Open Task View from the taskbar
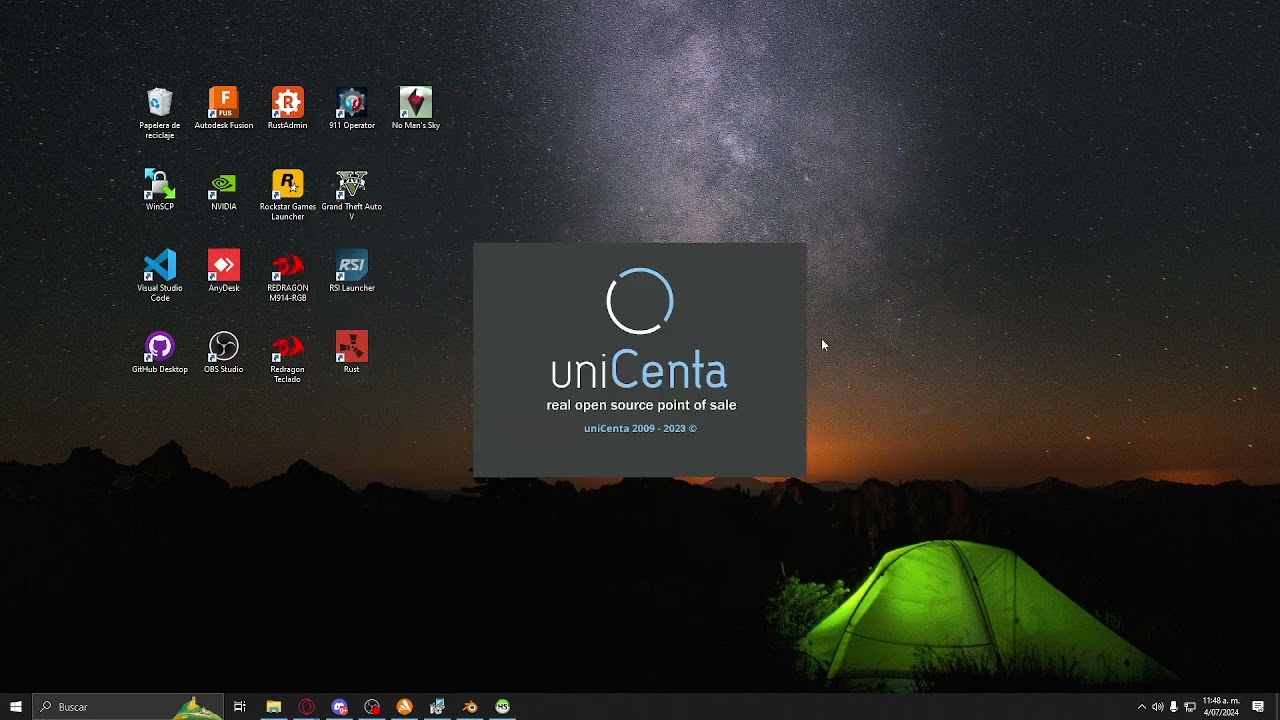Image resolution: width=1280 pixels, height=720 pixels. tap(240, 707)
